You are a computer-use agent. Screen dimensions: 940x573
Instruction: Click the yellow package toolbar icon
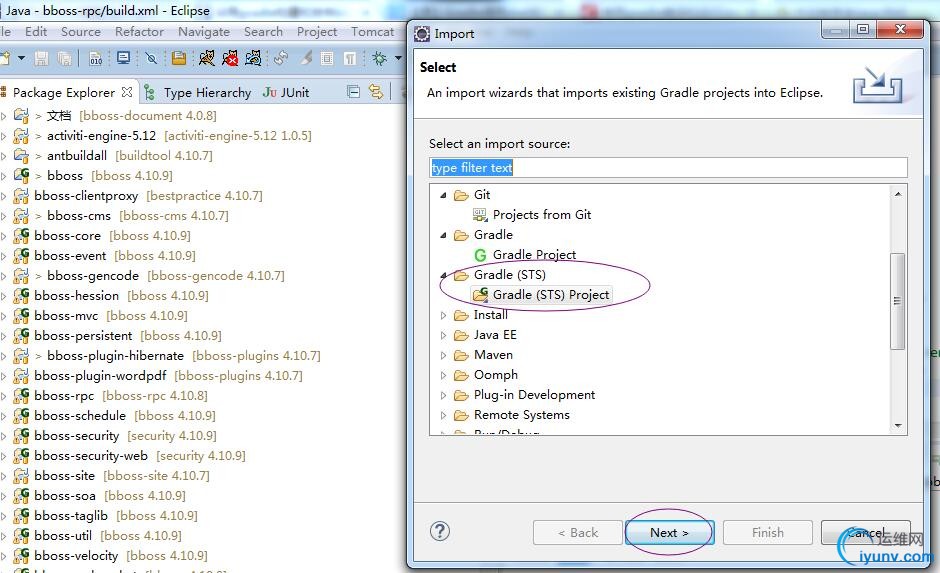tap(179, 58)
